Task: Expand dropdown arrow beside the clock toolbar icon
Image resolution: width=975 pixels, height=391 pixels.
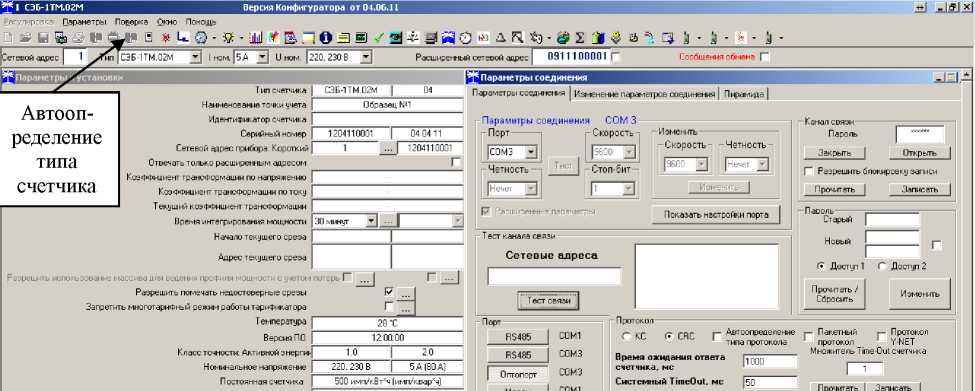Action: coord(214,37)
